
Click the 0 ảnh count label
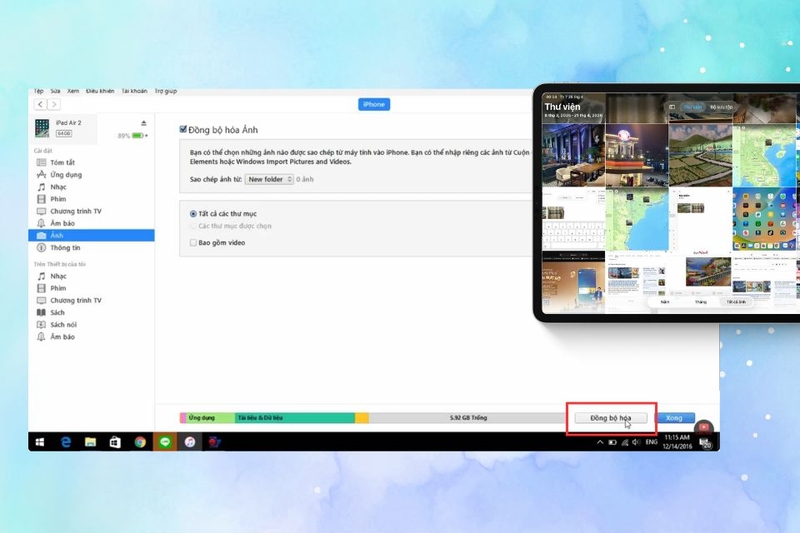tap(305, 180)
